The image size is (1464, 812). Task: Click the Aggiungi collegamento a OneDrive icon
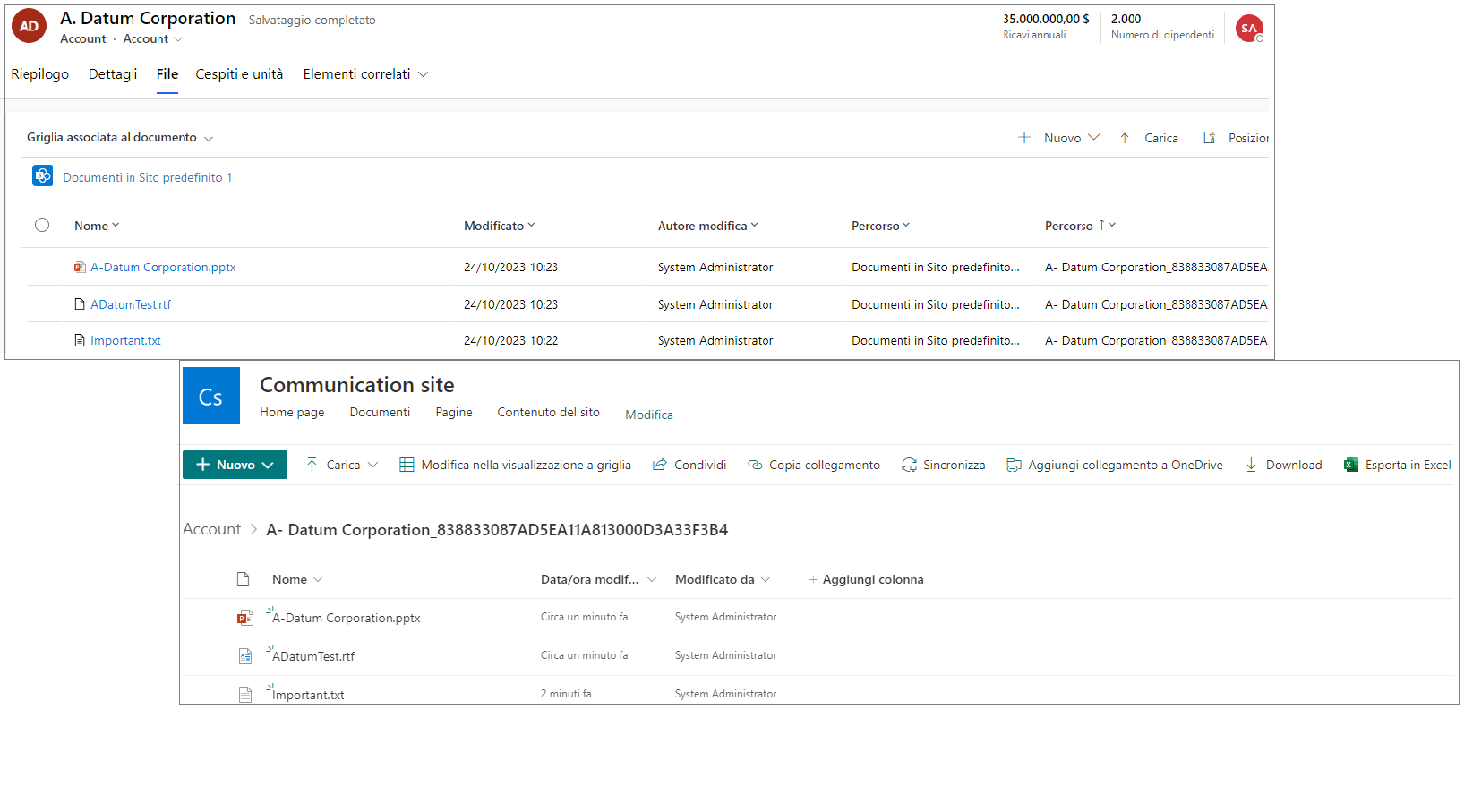[x=1014, y=465]
